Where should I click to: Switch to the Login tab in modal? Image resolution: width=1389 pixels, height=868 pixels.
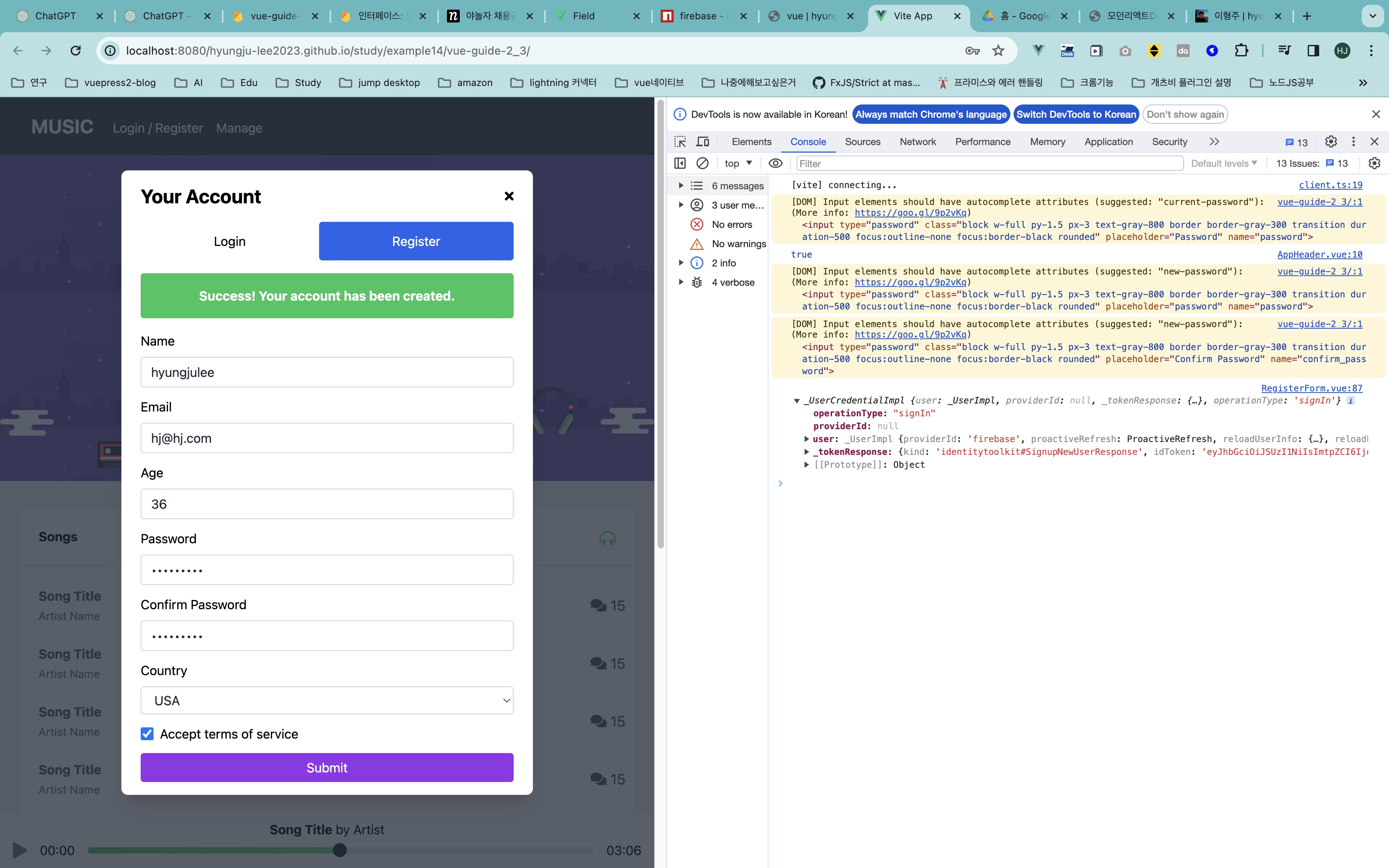(x=229, y=241)
